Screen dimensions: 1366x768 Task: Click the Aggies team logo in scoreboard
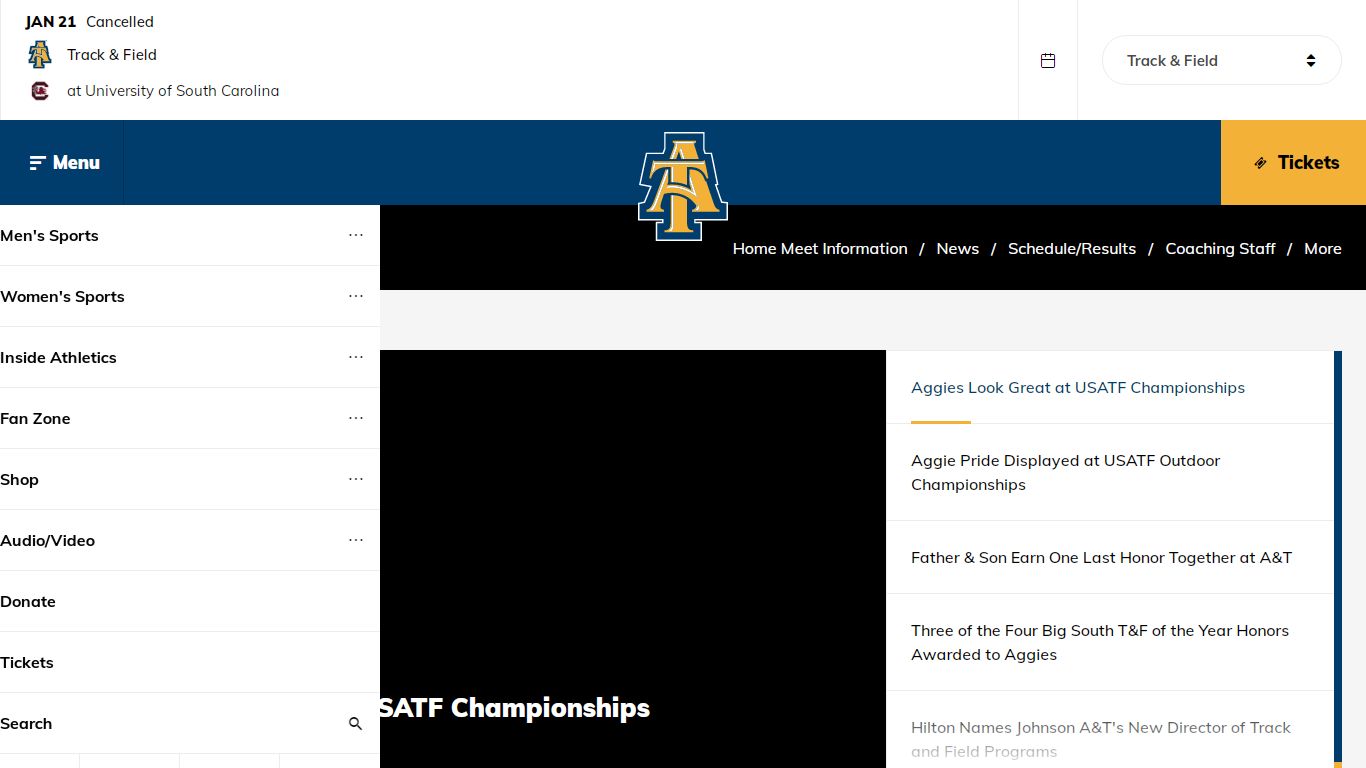pos(39,54)
